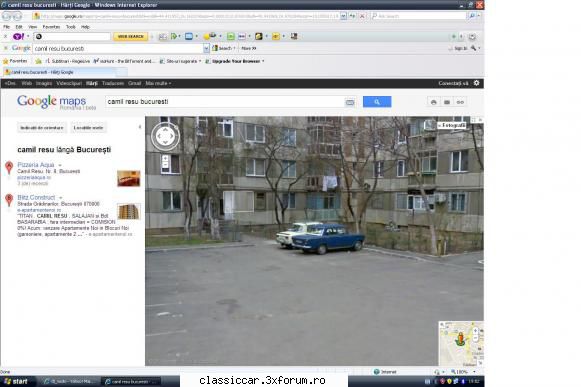Close the Street View panel with its X
Screen dimensions: 581x387
point(480,120)
